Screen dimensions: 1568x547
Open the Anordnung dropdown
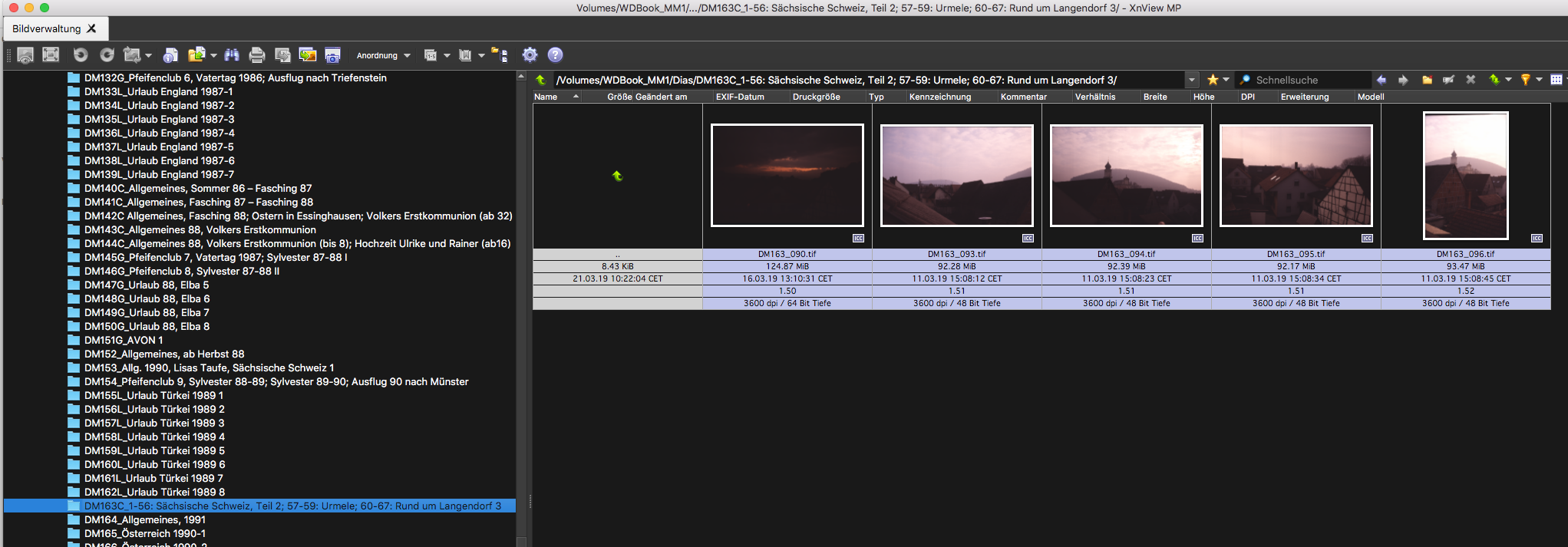click(383, 55)
